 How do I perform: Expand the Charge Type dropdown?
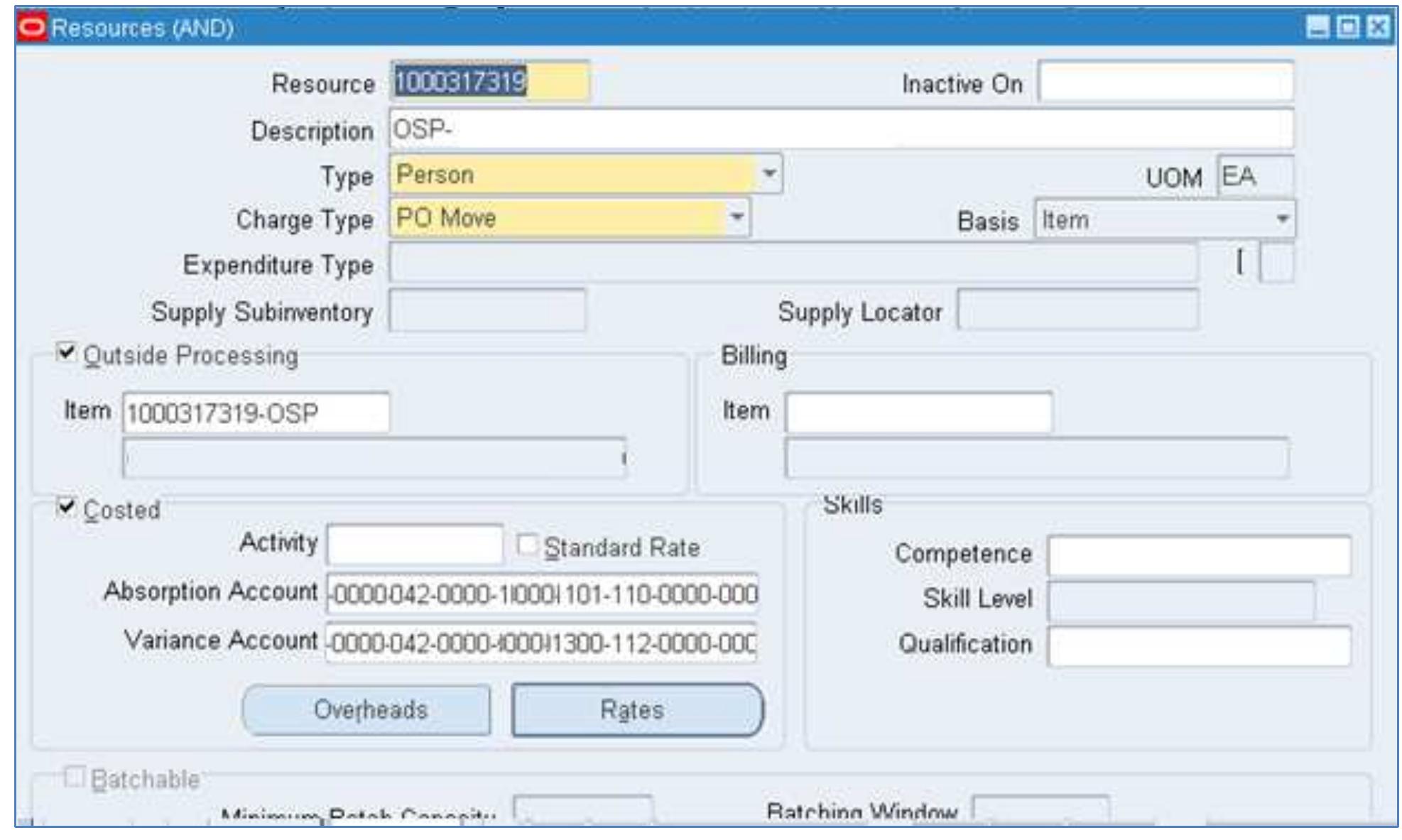(737, 217)
